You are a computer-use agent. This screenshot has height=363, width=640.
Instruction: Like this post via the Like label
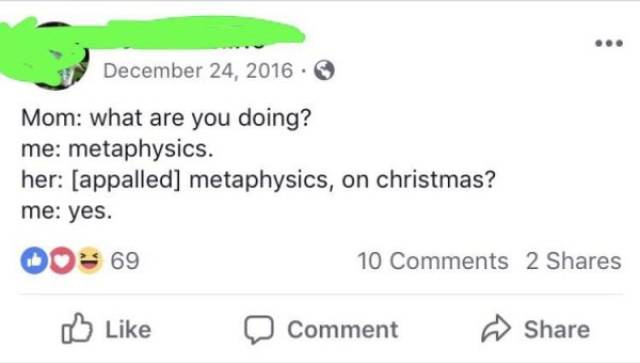pyautogui.click(x=129, y=330)
